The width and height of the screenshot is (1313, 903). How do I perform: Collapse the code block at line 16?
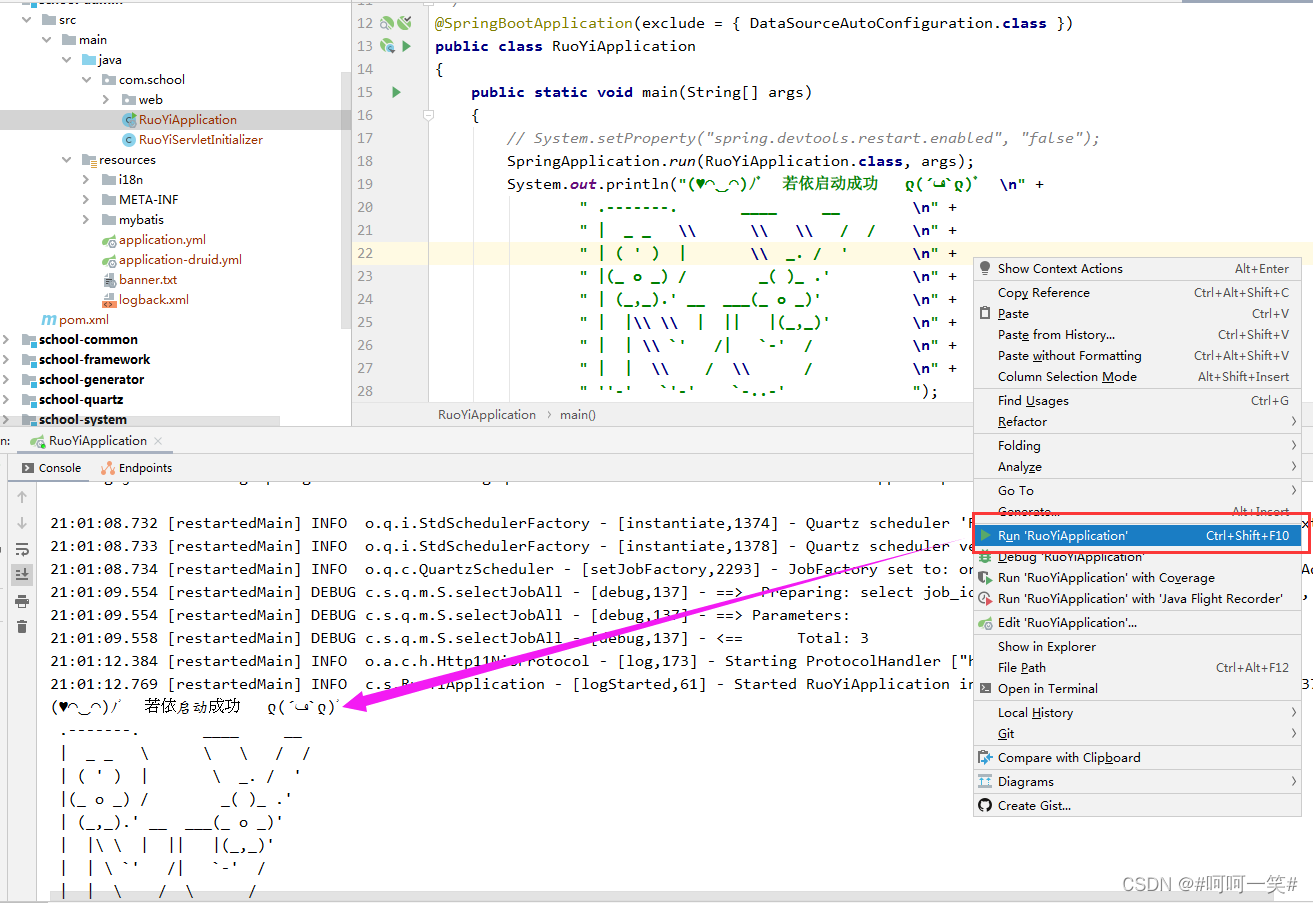[x=428, y=115]
